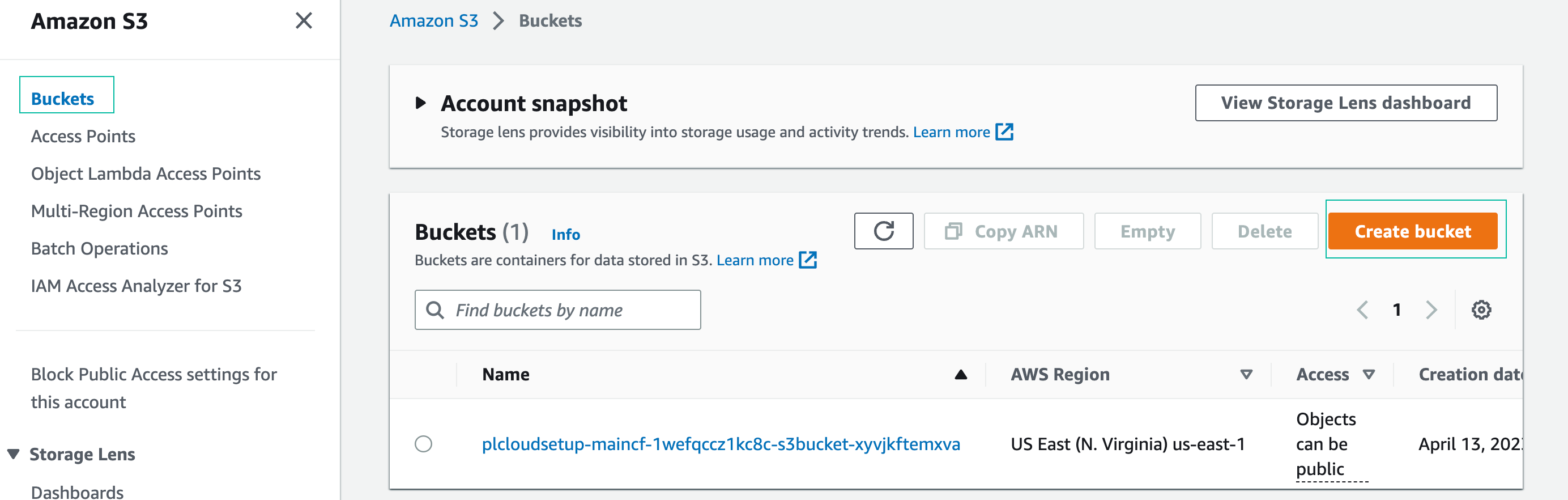This screenshot has height=500, width=1568.
Task: Go to the previous page arrow
Action: point(1362,310)
